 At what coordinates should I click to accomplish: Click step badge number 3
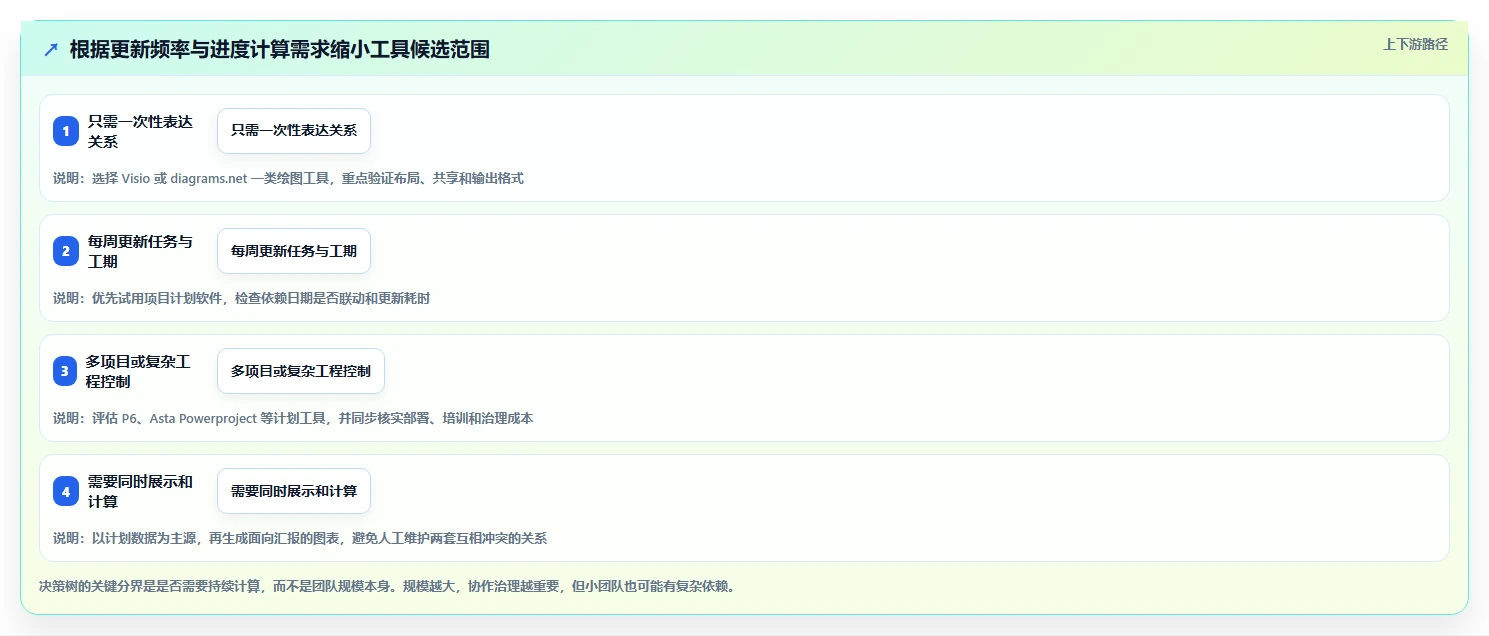[66, 371]
